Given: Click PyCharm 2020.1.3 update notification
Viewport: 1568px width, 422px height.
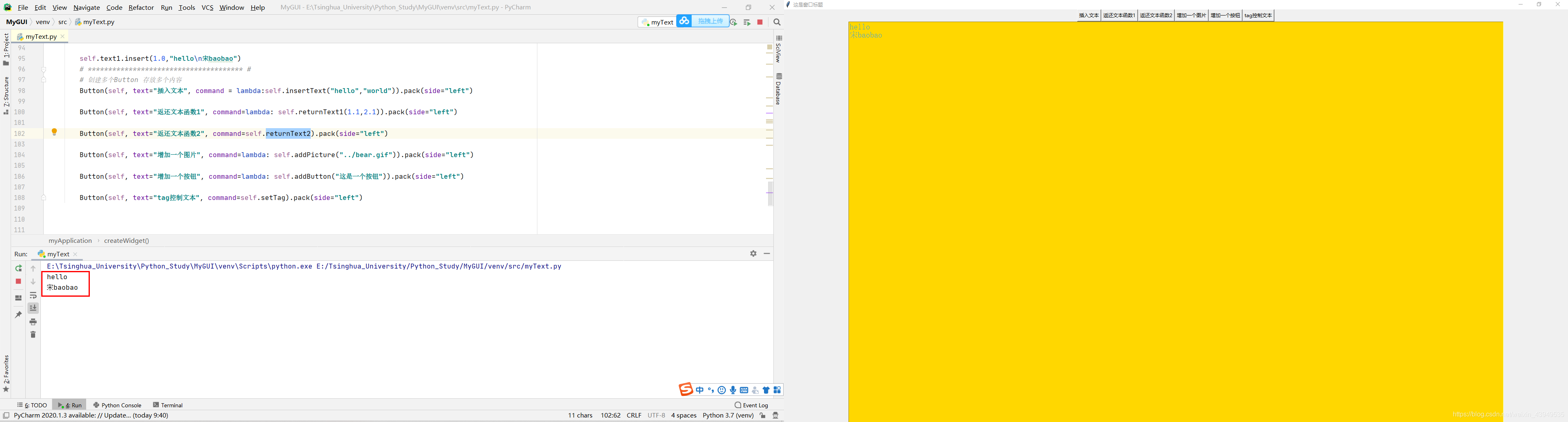Looking at the screenshot, I should pos(91,415).
